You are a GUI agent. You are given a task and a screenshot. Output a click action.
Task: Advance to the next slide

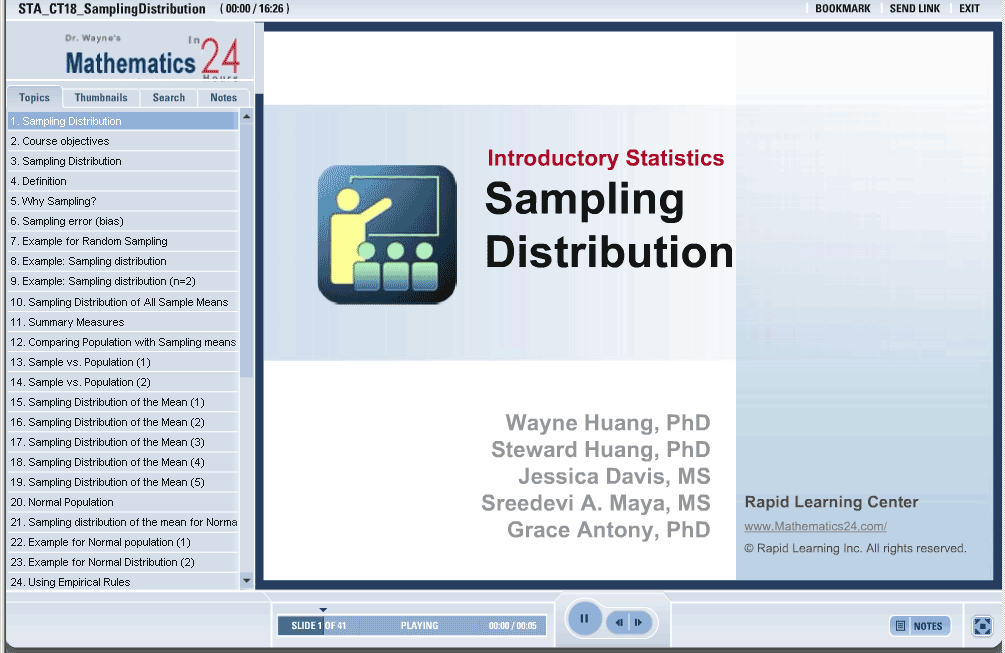coord(639,623)
